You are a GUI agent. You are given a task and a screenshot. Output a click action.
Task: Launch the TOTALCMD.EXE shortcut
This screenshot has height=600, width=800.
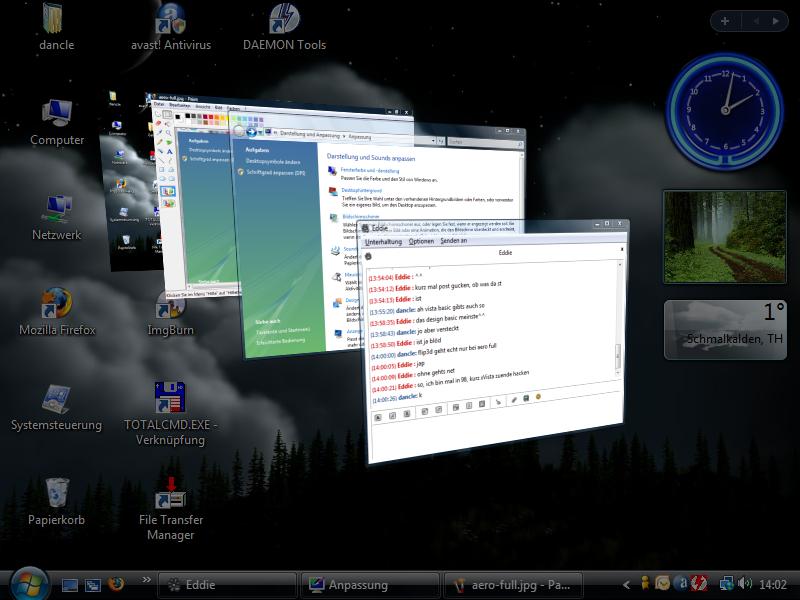point(170,398)
